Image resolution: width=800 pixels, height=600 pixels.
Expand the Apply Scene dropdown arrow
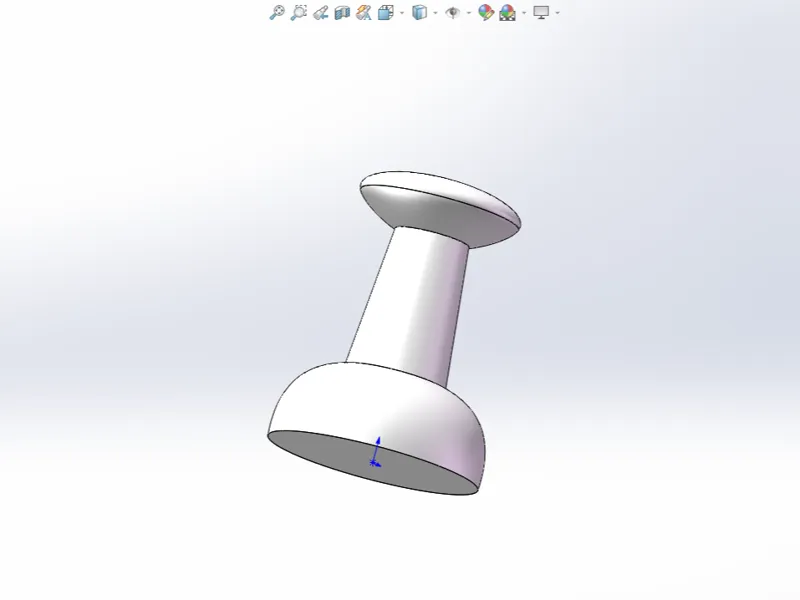(524, 13)
